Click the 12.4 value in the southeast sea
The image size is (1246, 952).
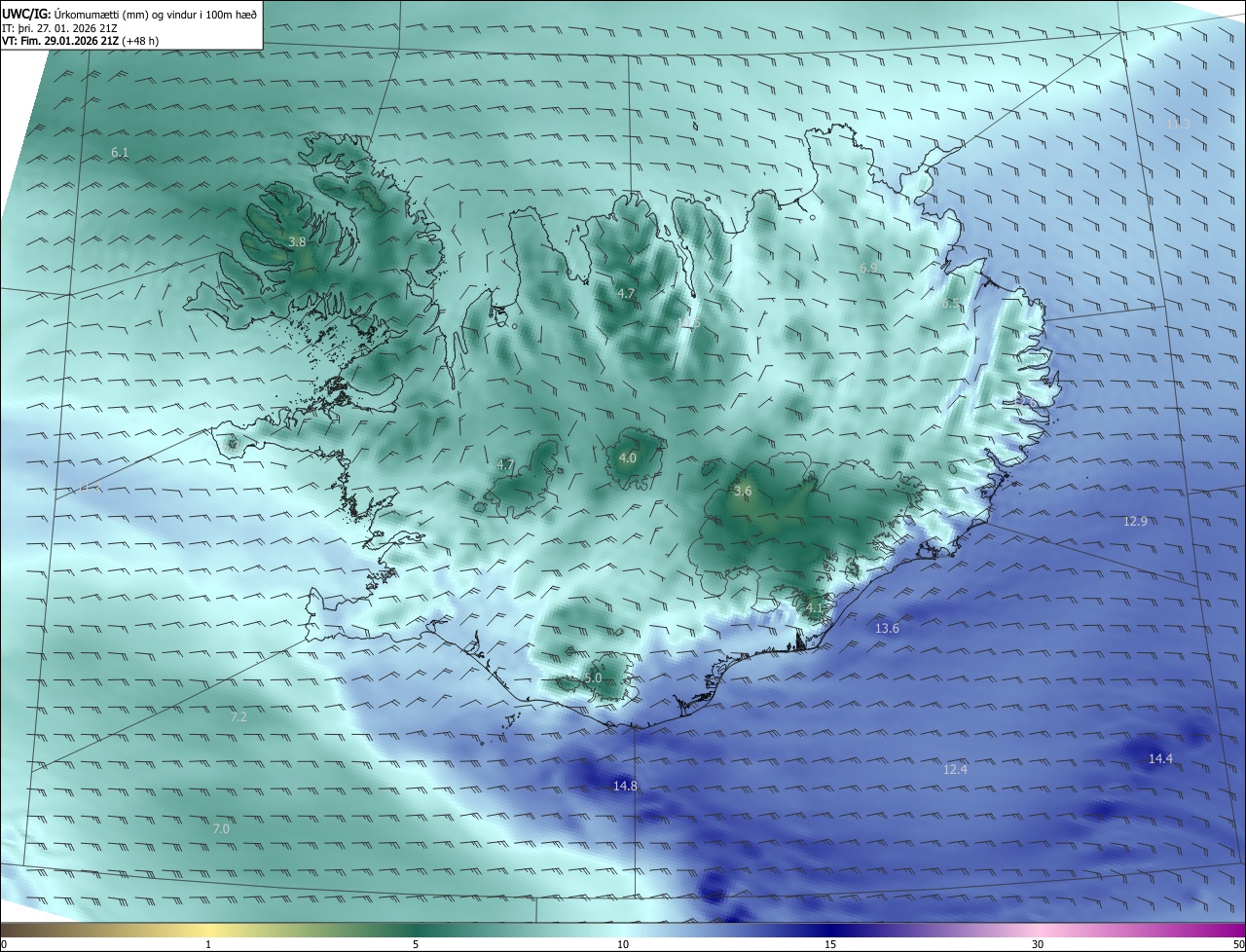click(955, 770)
